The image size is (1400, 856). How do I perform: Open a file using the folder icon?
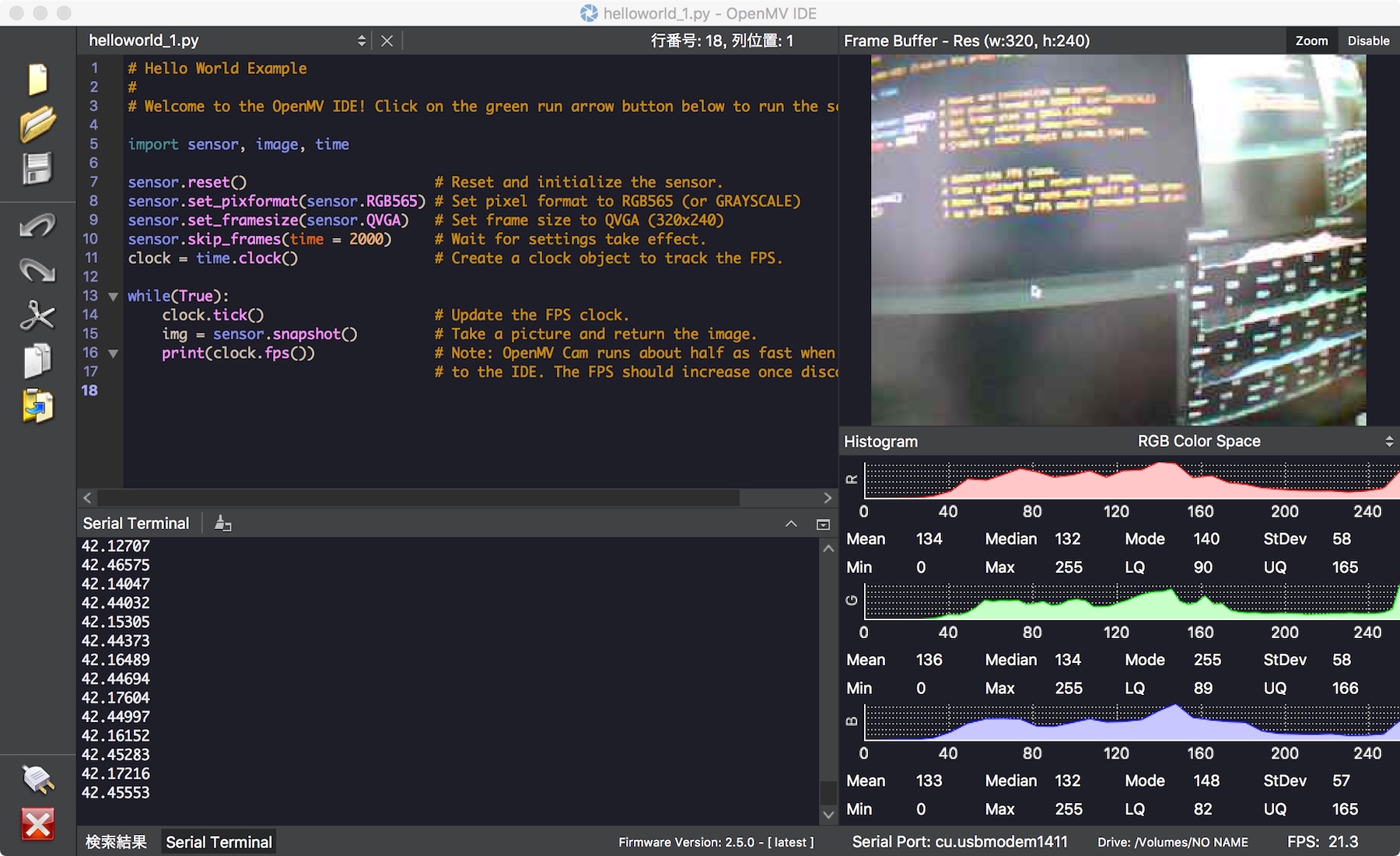click(37, 125)
